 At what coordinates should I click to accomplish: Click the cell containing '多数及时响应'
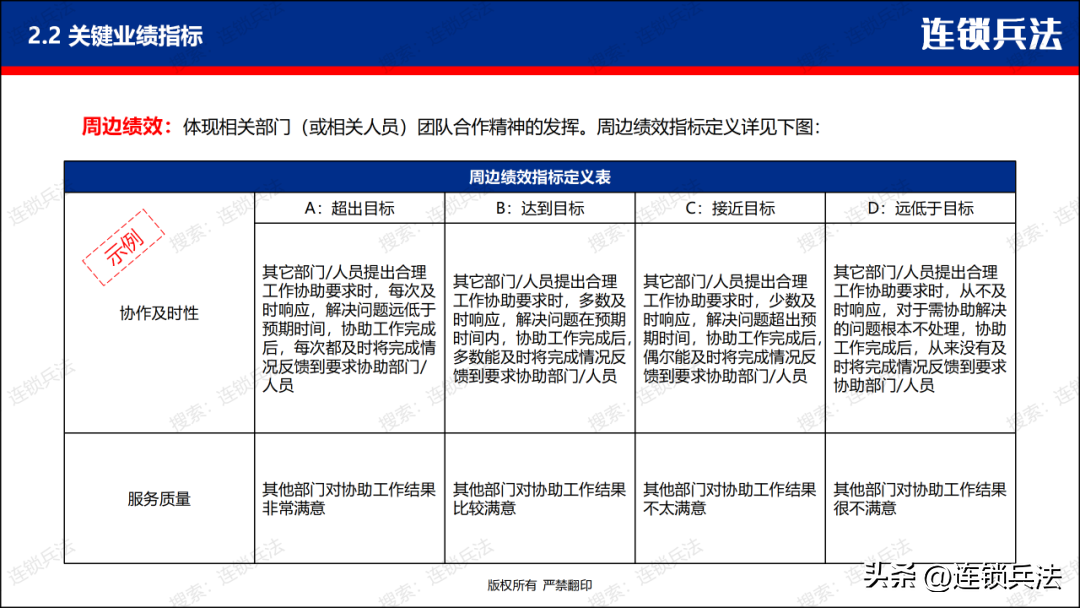(539, 328)
